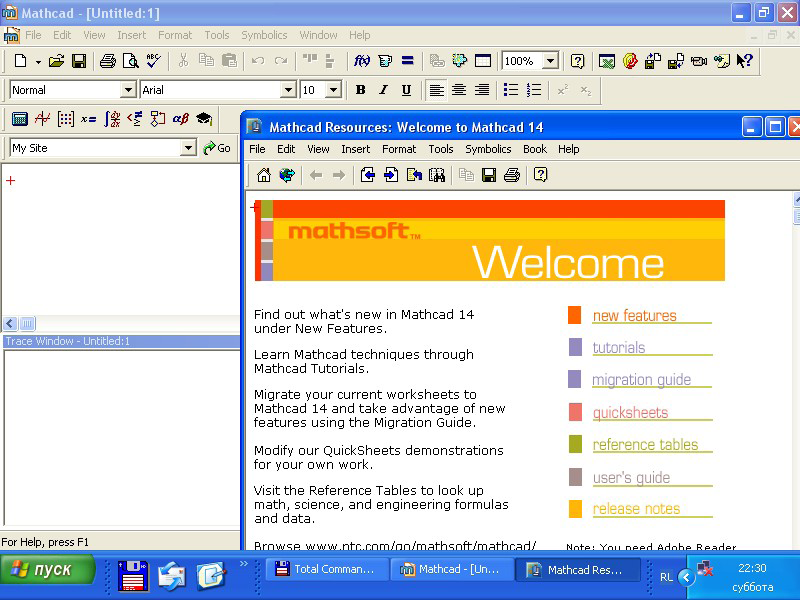Click Insert Unit icon
The image size is (800, 600).
click(385, 61)
